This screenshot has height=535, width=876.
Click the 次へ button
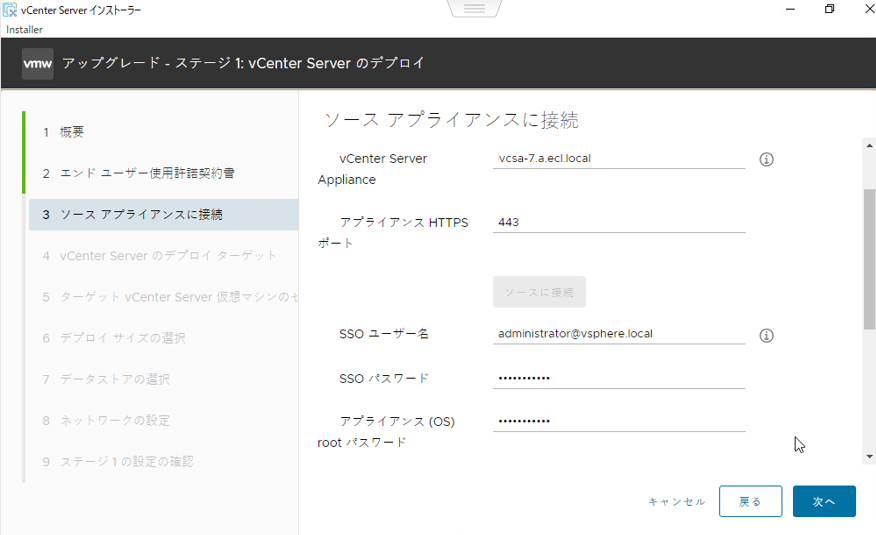click(823, 502)
